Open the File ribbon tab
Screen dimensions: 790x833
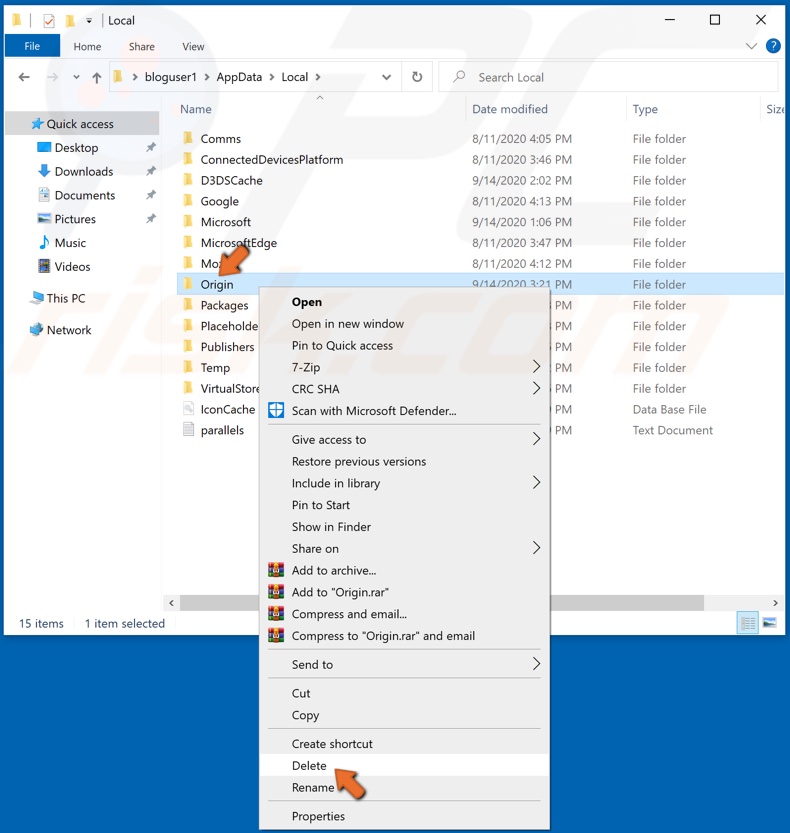tap(32, 46)
